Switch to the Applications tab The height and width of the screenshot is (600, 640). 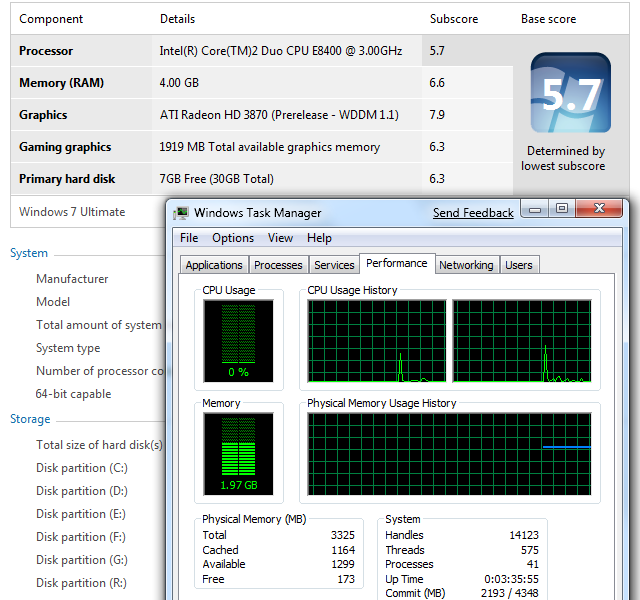tap(214, 265)
